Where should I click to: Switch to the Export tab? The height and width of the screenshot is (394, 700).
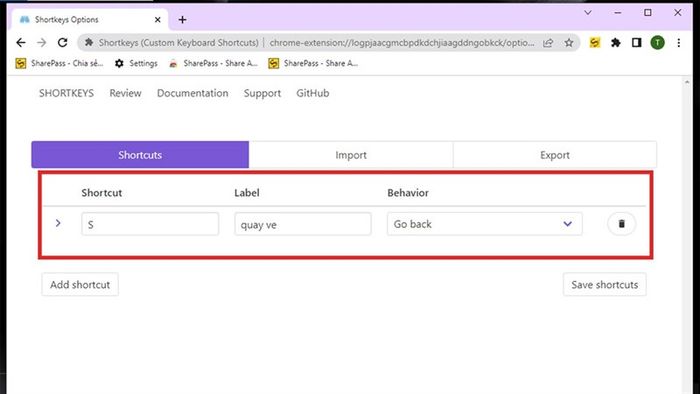point(555,155)
